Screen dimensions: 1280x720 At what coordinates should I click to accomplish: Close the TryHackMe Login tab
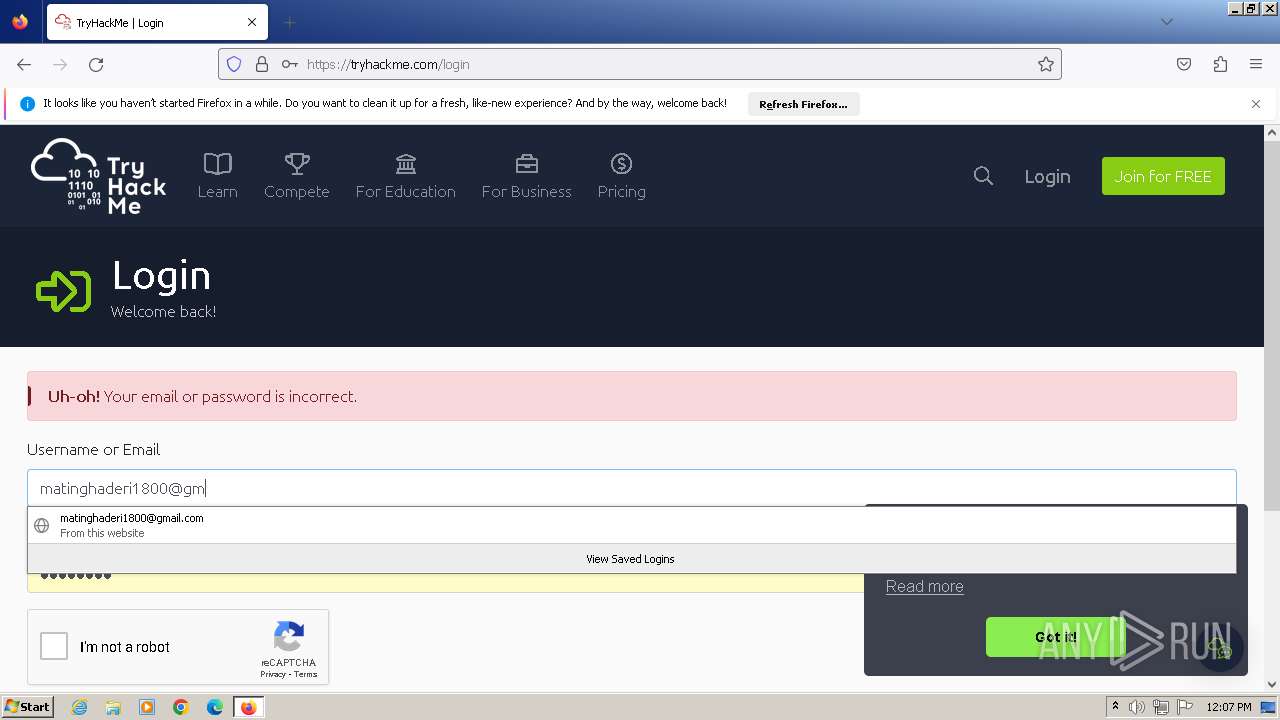click(x=252, y=22)
